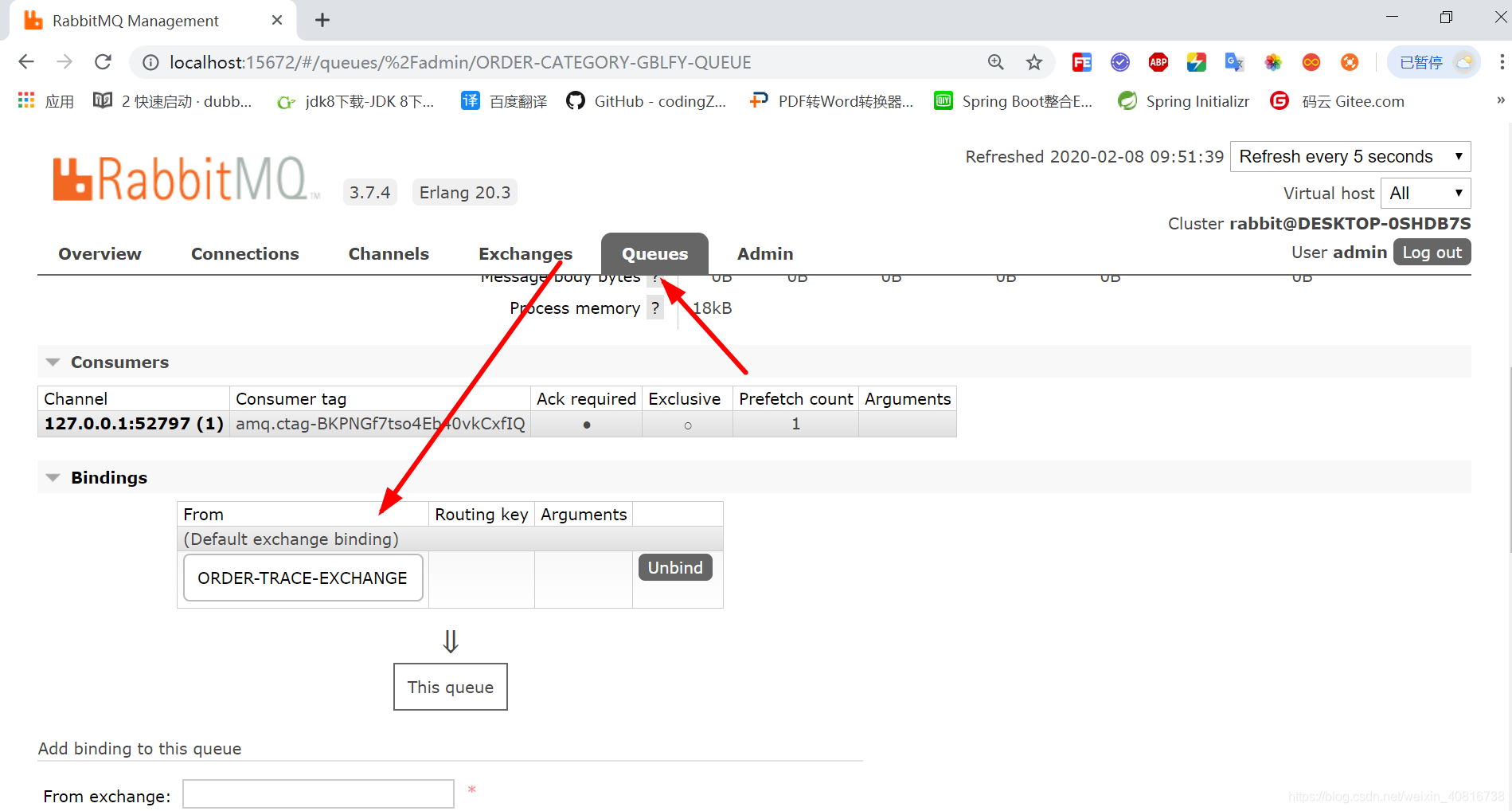Image resolution: width=1512 pixels, height=811 pixels.
Task: Open the GitHub codingZ bookmark
Action: (x=647, y=101)
